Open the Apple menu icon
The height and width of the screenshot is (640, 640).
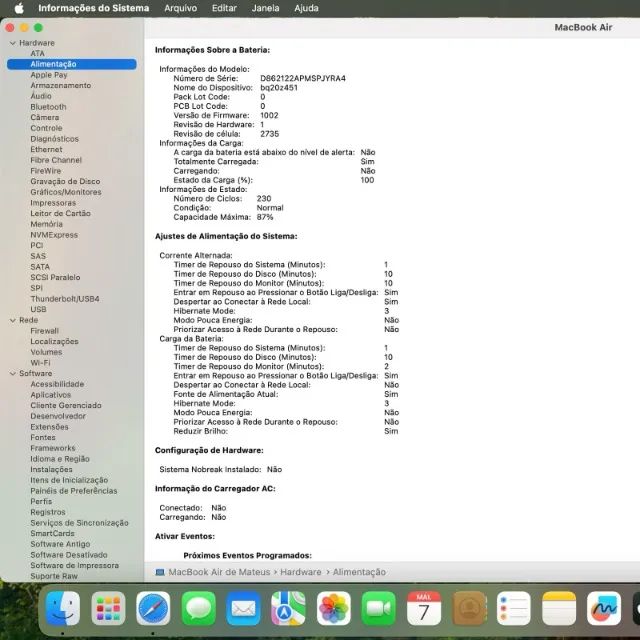[x=19, y=8]
